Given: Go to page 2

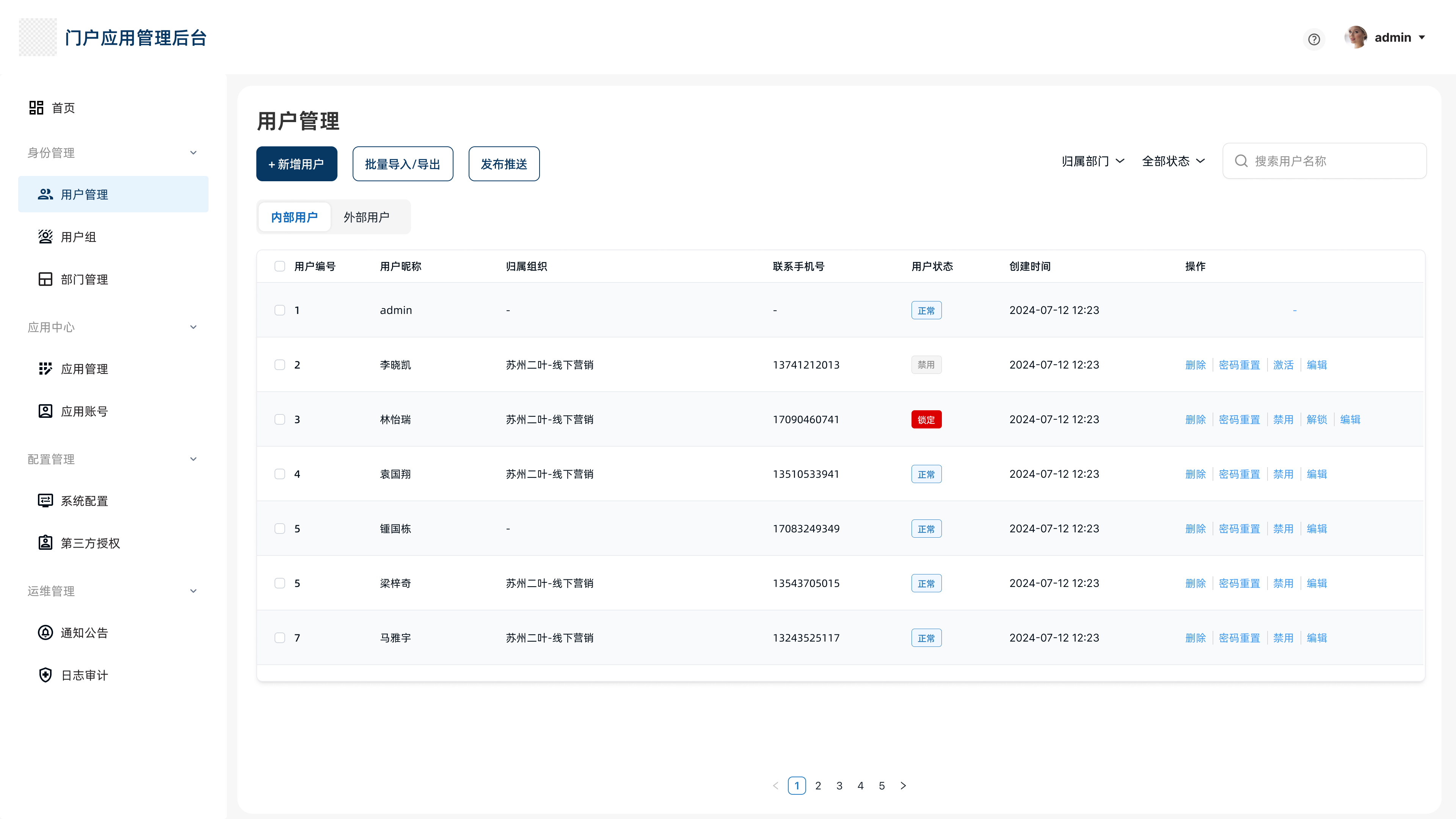Looking at the screenshot, I should click(818, 786).
